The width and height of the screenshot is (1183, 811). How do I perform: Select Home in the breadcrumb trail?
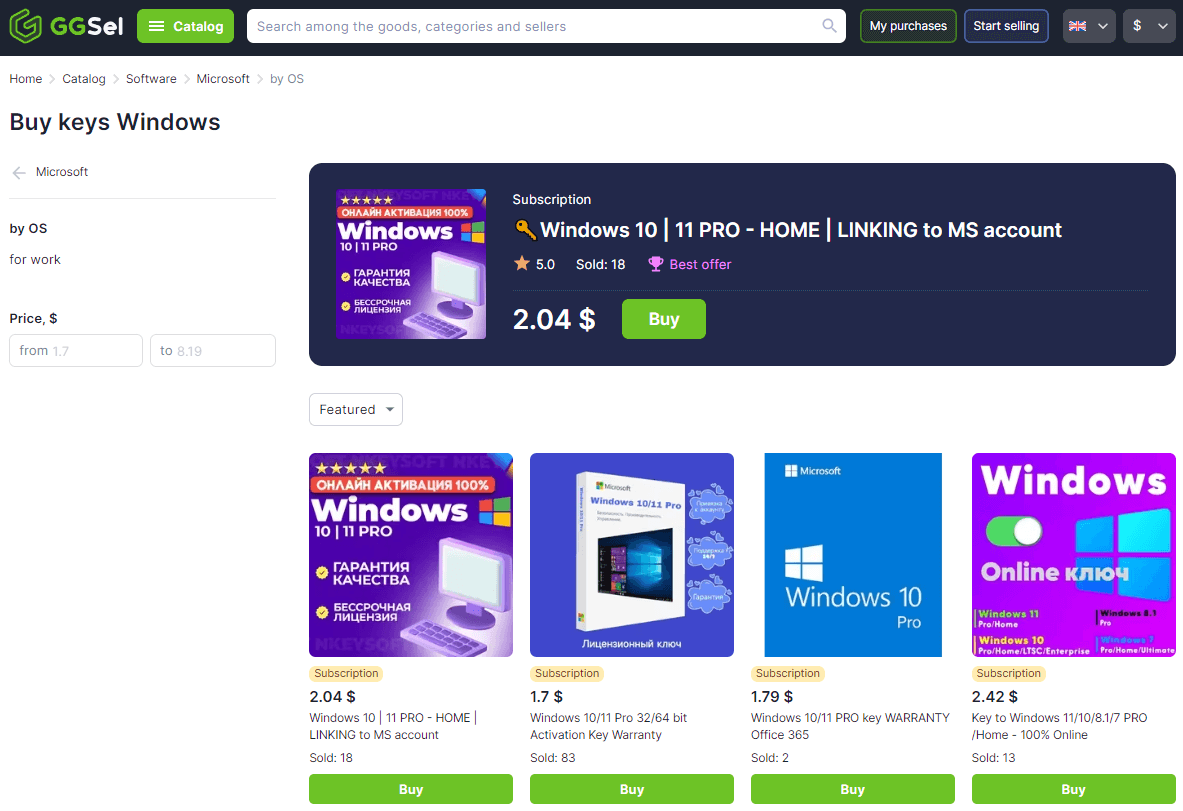click(x=25, y=78)
